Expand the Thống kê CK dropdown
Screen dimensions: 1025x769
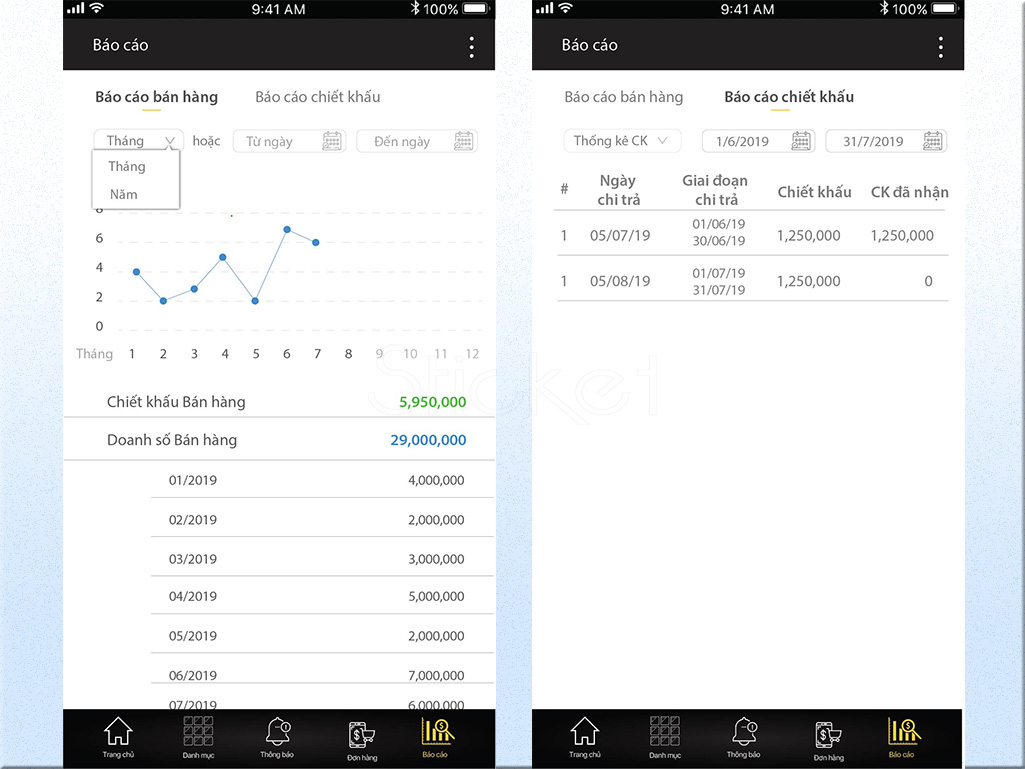[x=622, y=141]
